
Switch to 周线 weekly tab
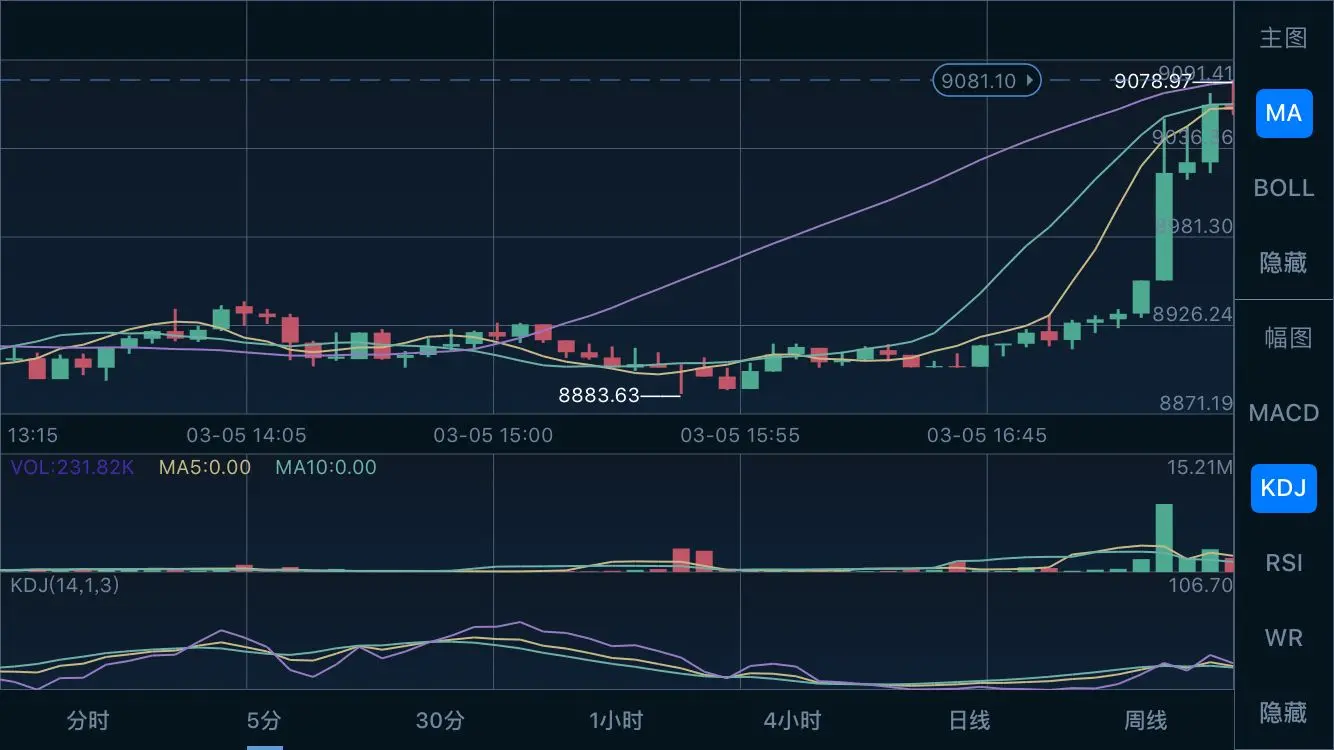point(1145,720)
